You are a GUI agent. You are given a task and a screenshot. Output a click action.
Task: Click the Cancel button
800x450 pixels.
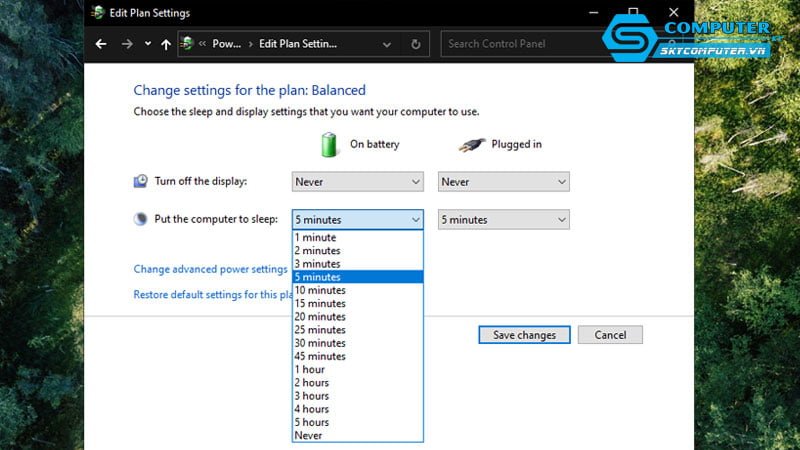[610, 335]
